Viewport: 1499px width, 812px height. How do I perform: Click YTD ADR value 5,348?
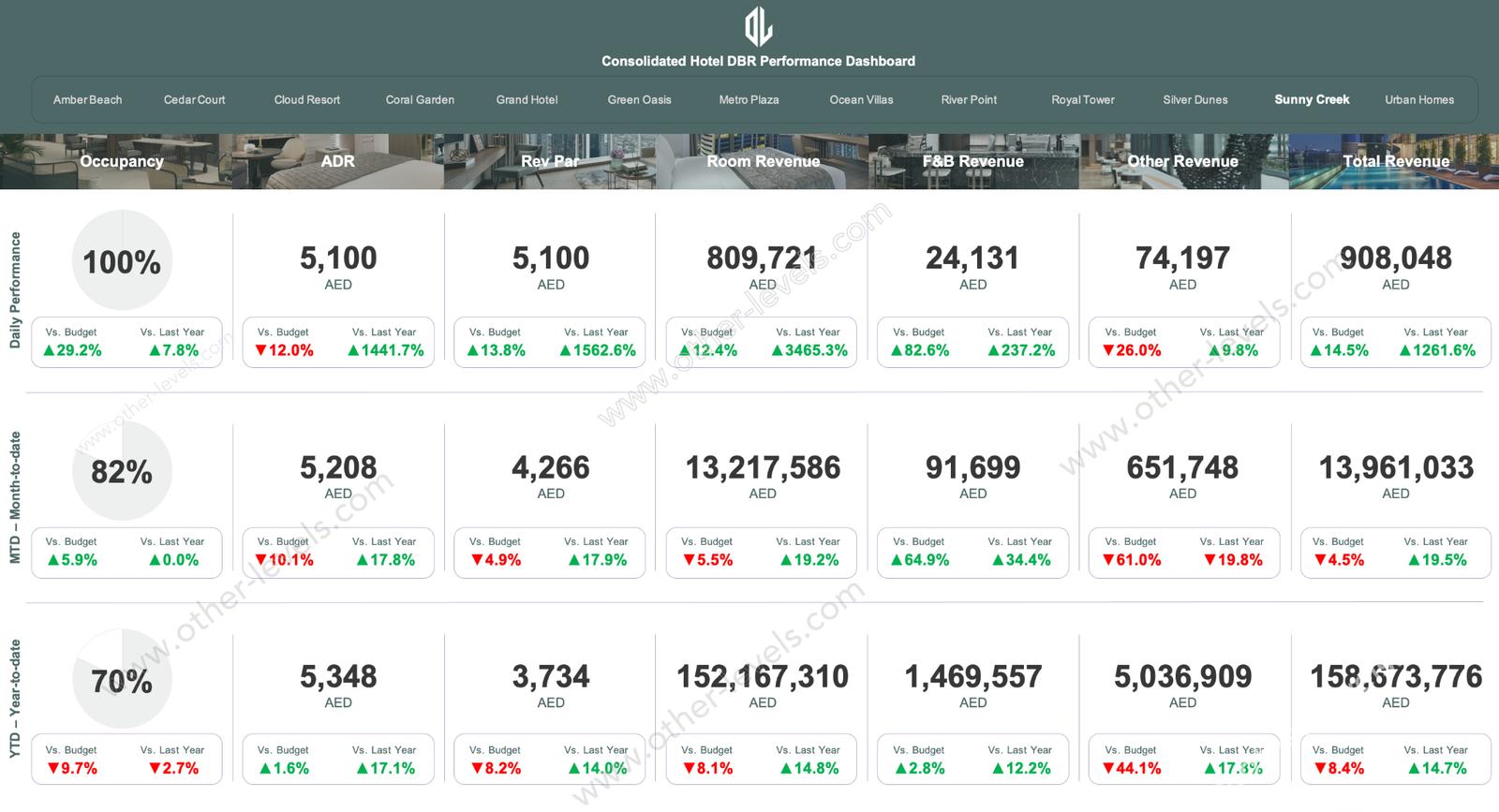tap(338, 676)
